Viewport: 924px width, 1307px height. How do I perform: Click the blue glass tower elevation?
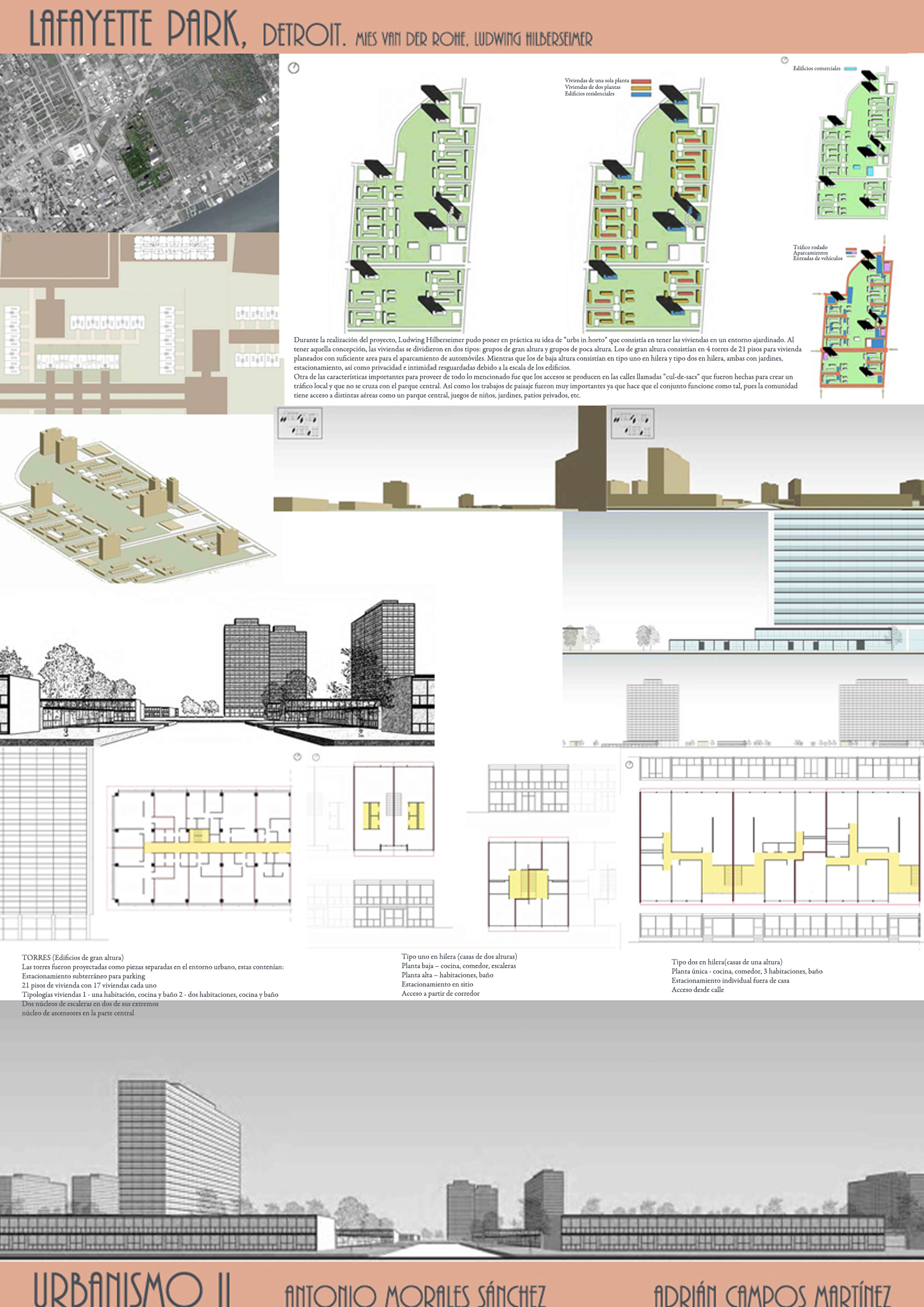pyautogui.click(x=848, y=568)
